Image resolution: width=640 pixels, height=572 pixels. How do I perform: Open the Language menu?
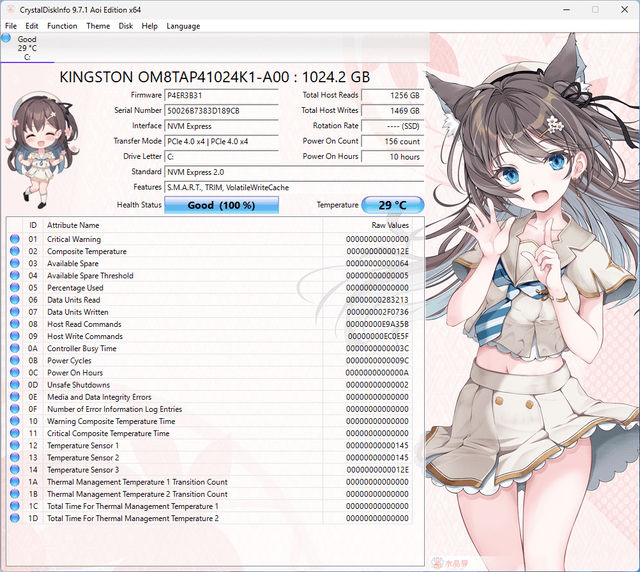pos(183,26)
